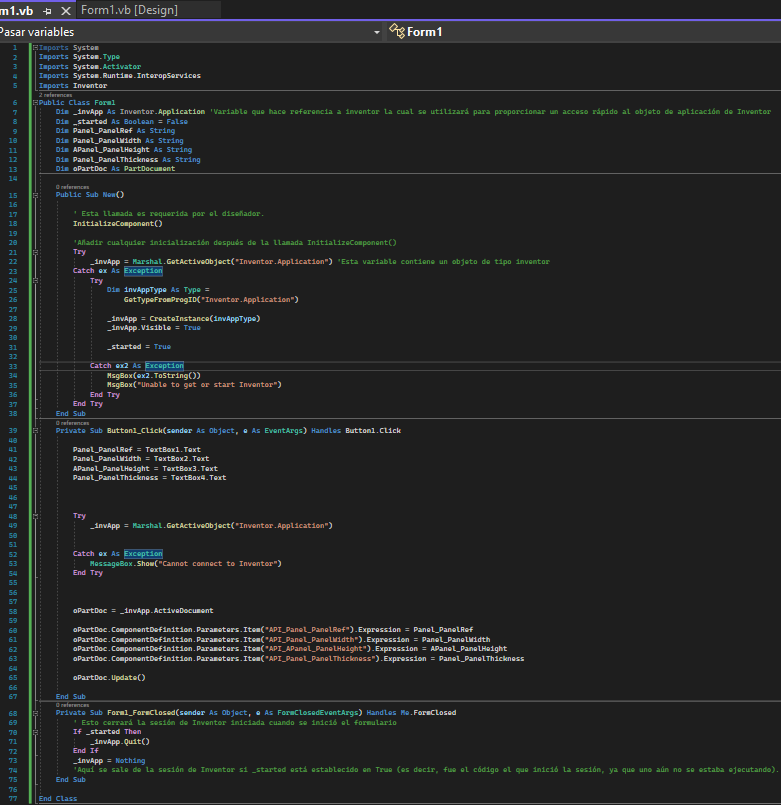Image resolution: width=781 pixels, height=805 pixels.
Task: Open '0 references' CodeLens above Sub New
Action: [x=71, y=186]
